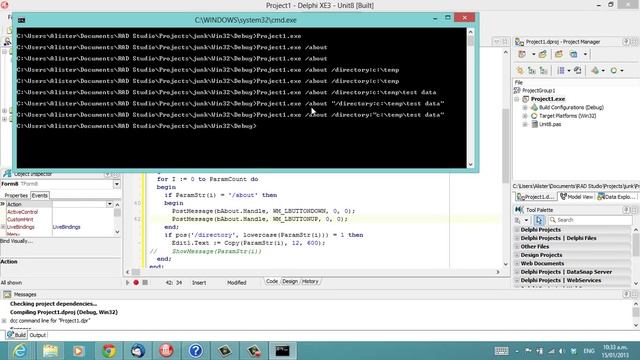640x360 pixels.
Task: Click the build configurations green icon in toolbar
Action: (595, 71)
